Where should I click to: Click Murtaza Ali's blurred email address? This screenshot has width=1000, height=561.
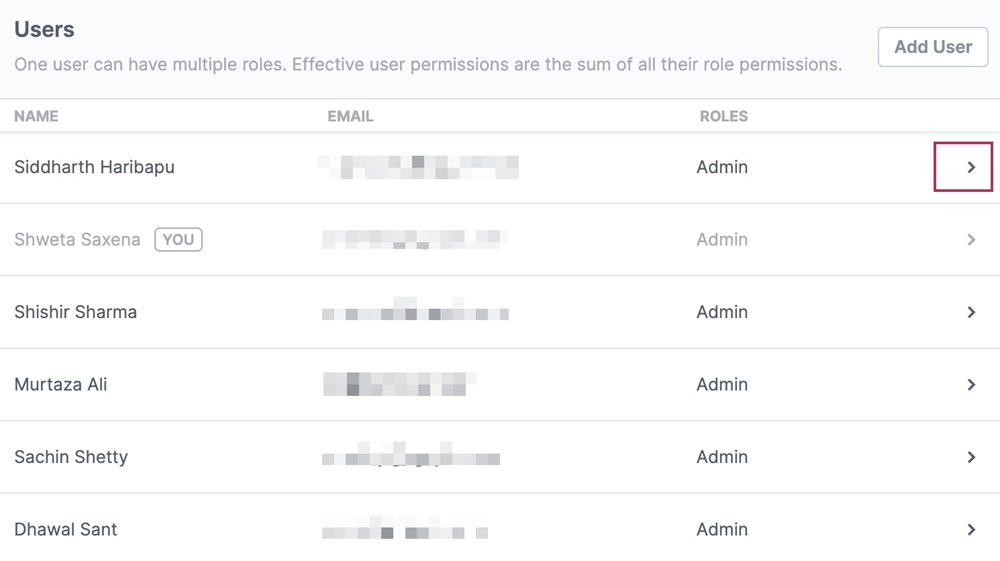click(x=400, y=384)
